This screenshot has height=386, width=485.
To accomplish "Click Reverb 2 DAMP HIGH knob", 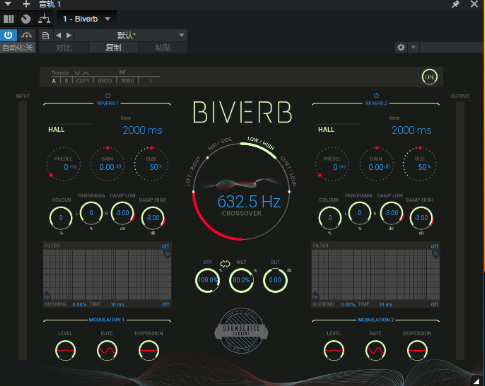I will [x=421, y=218].
